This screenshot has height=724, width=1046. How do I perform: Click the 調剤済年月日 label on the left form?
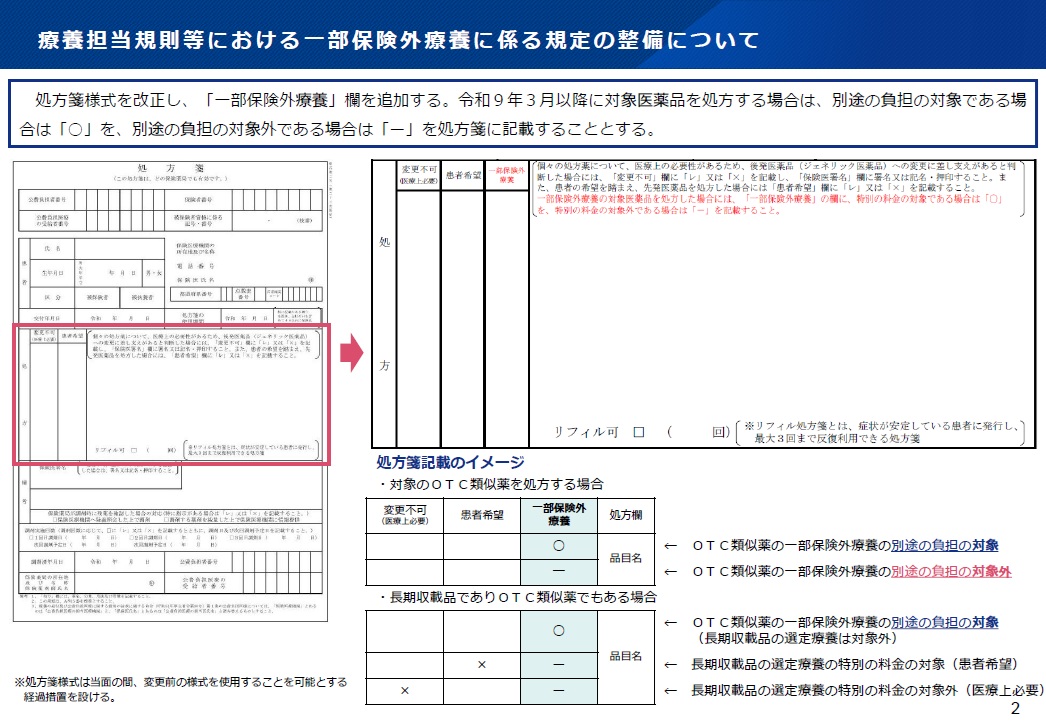pyautogui.click(x=48, y=562)
